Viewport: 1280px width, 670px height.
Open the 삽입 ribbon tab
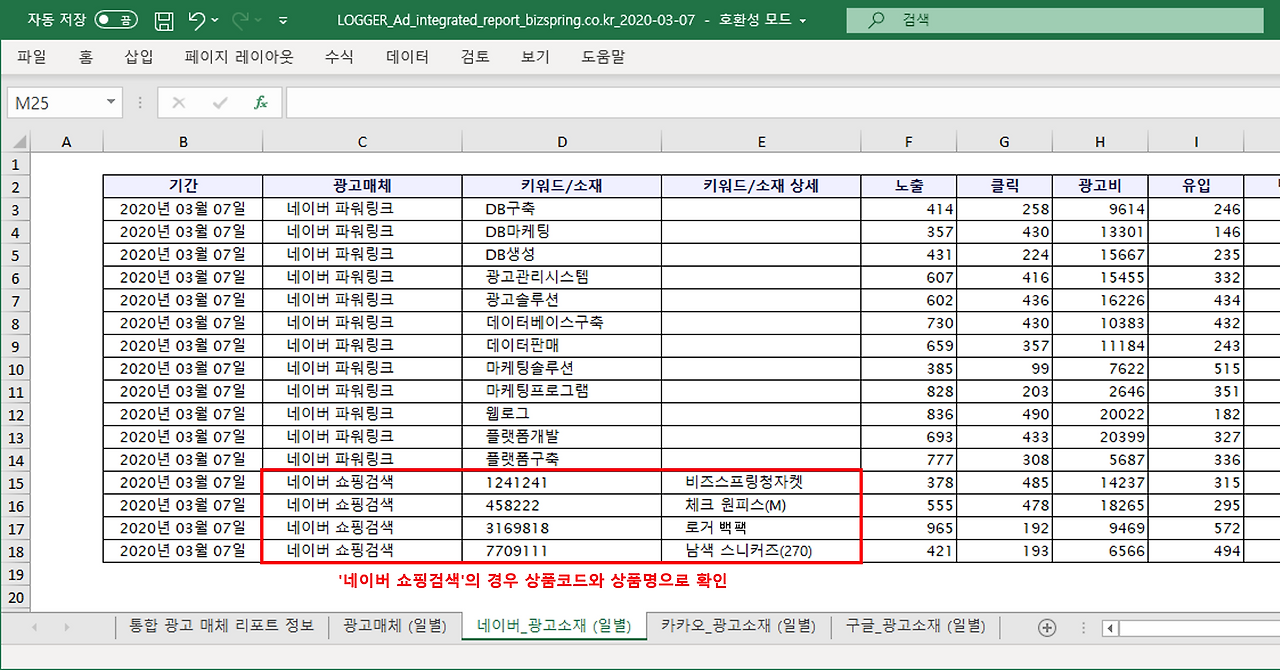click(x=139, y=57)
